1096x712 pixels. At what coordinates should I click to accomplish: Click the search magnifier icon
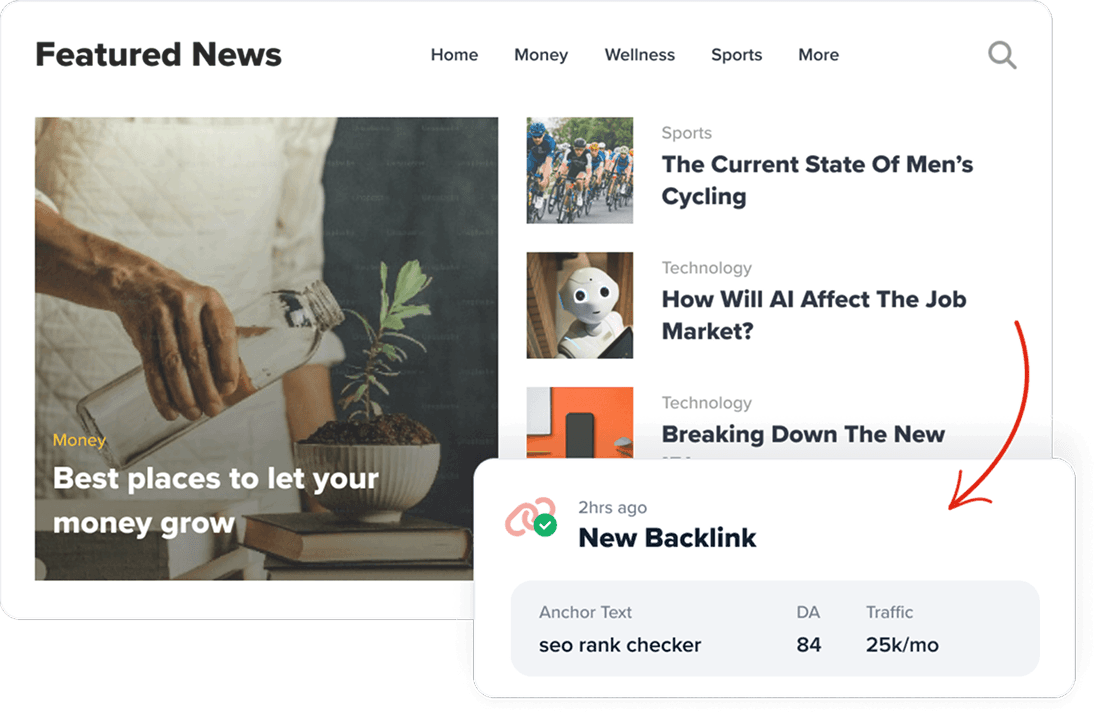click(x=1002, y=55)
